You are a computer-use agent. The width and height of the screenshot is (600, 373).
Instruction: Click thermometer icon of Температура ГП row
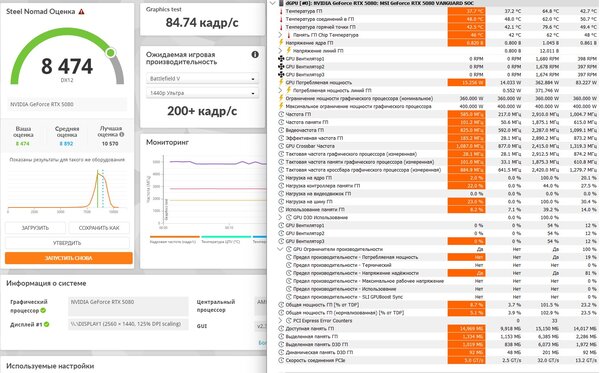coord(281,11)
